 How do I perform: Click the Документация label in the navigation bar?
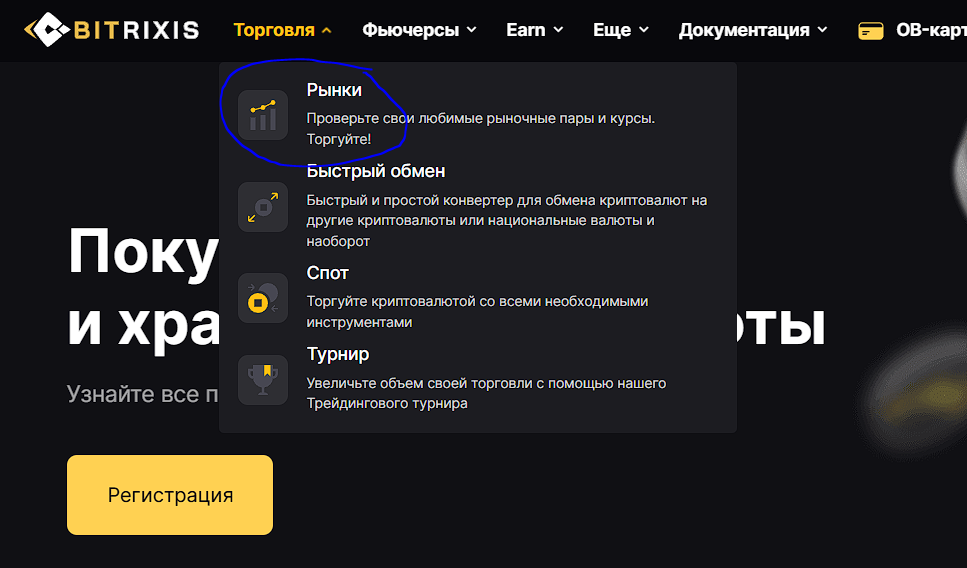click(x=744, y=30)
